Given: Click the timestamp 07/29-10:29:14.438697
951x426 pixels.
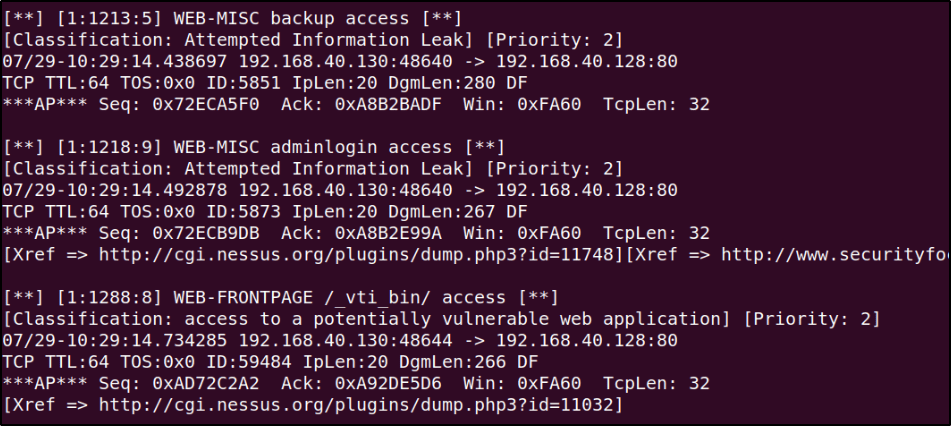Looking at the screenshot, I should point(116,62).
